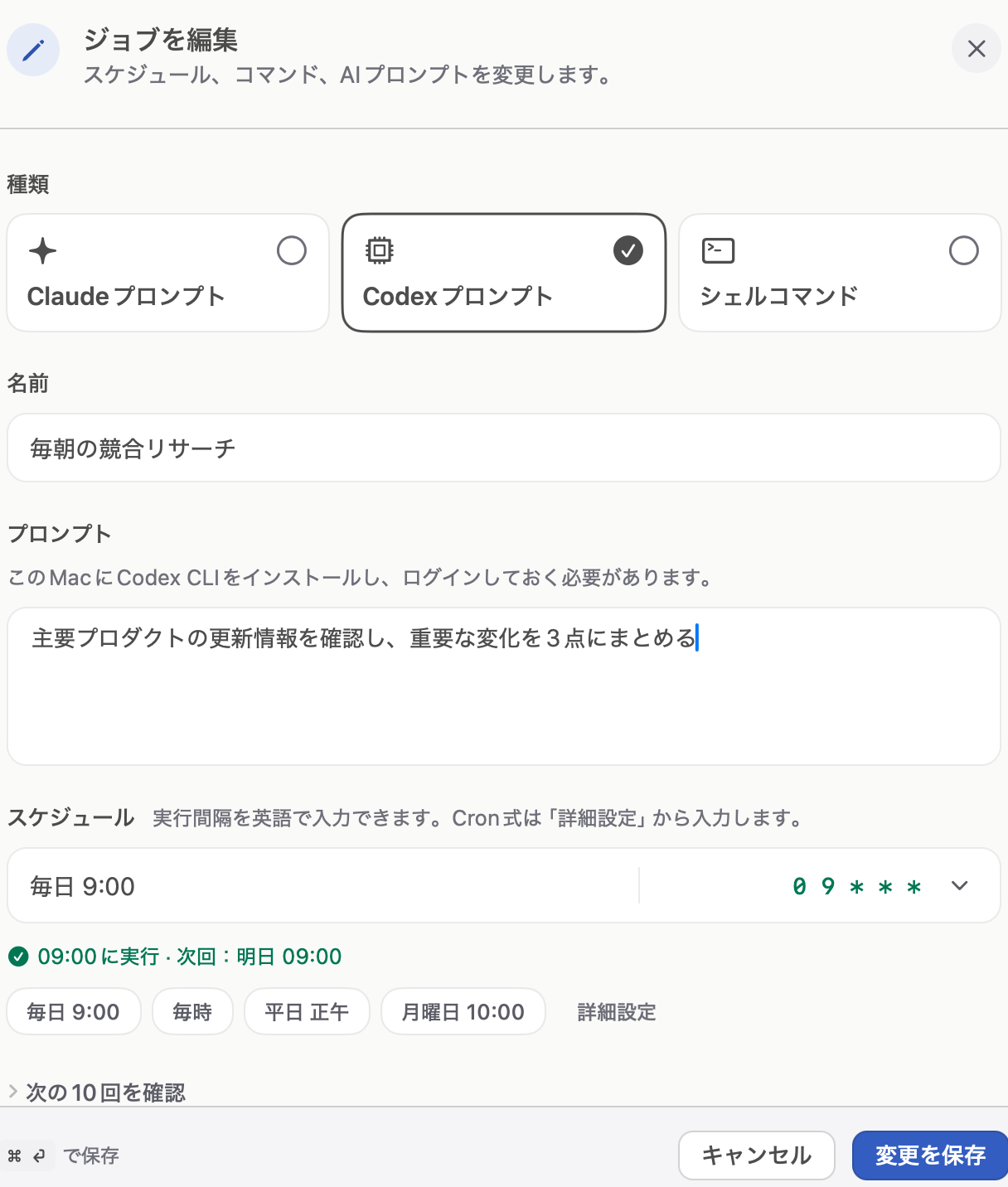Click the スケジュール label
This screenshot has height=1187, width=1008.
(x=71, y=817)
